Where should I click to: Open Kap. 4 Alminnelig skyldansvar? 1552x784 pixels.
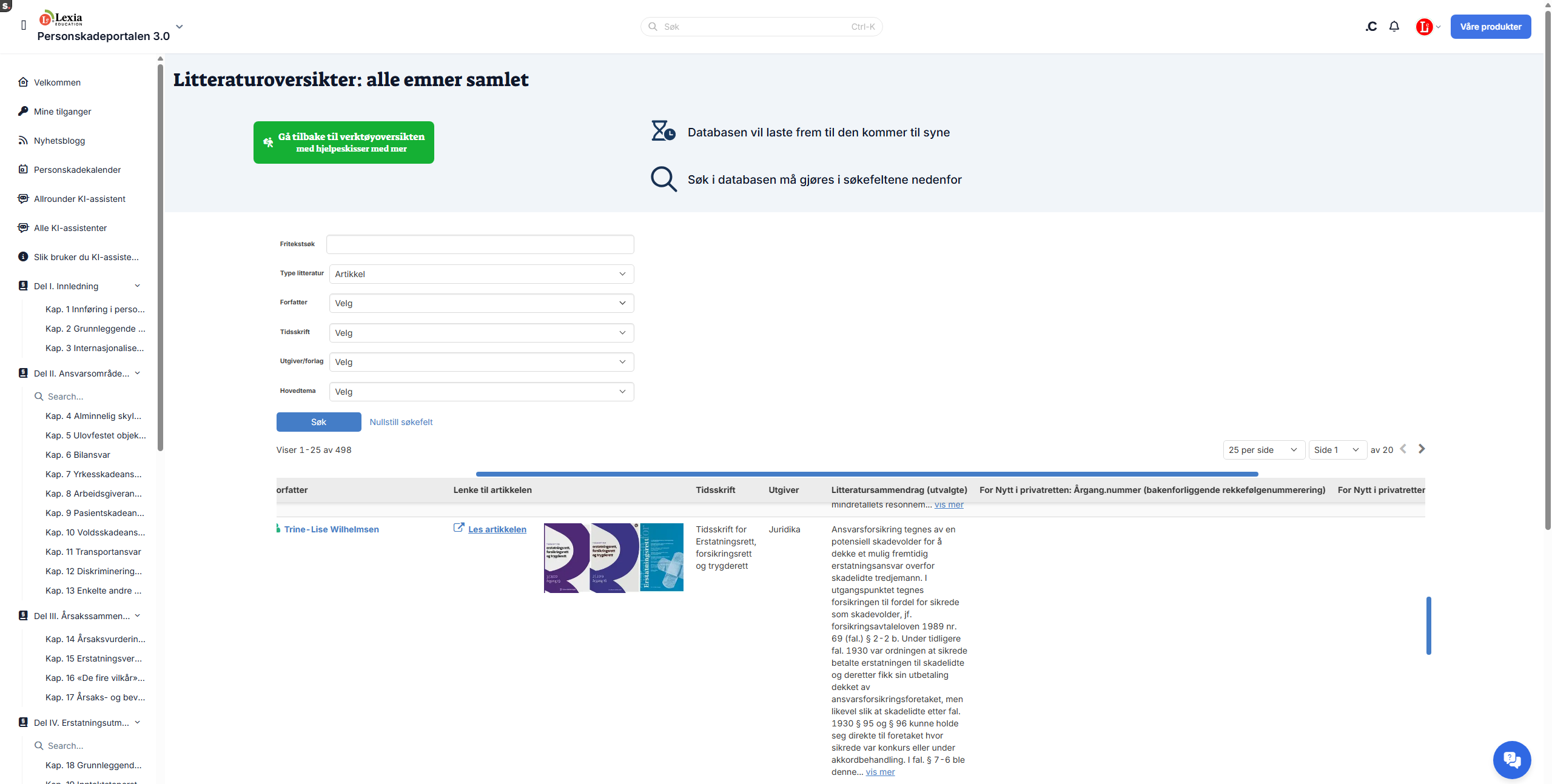tap(93, 416)
